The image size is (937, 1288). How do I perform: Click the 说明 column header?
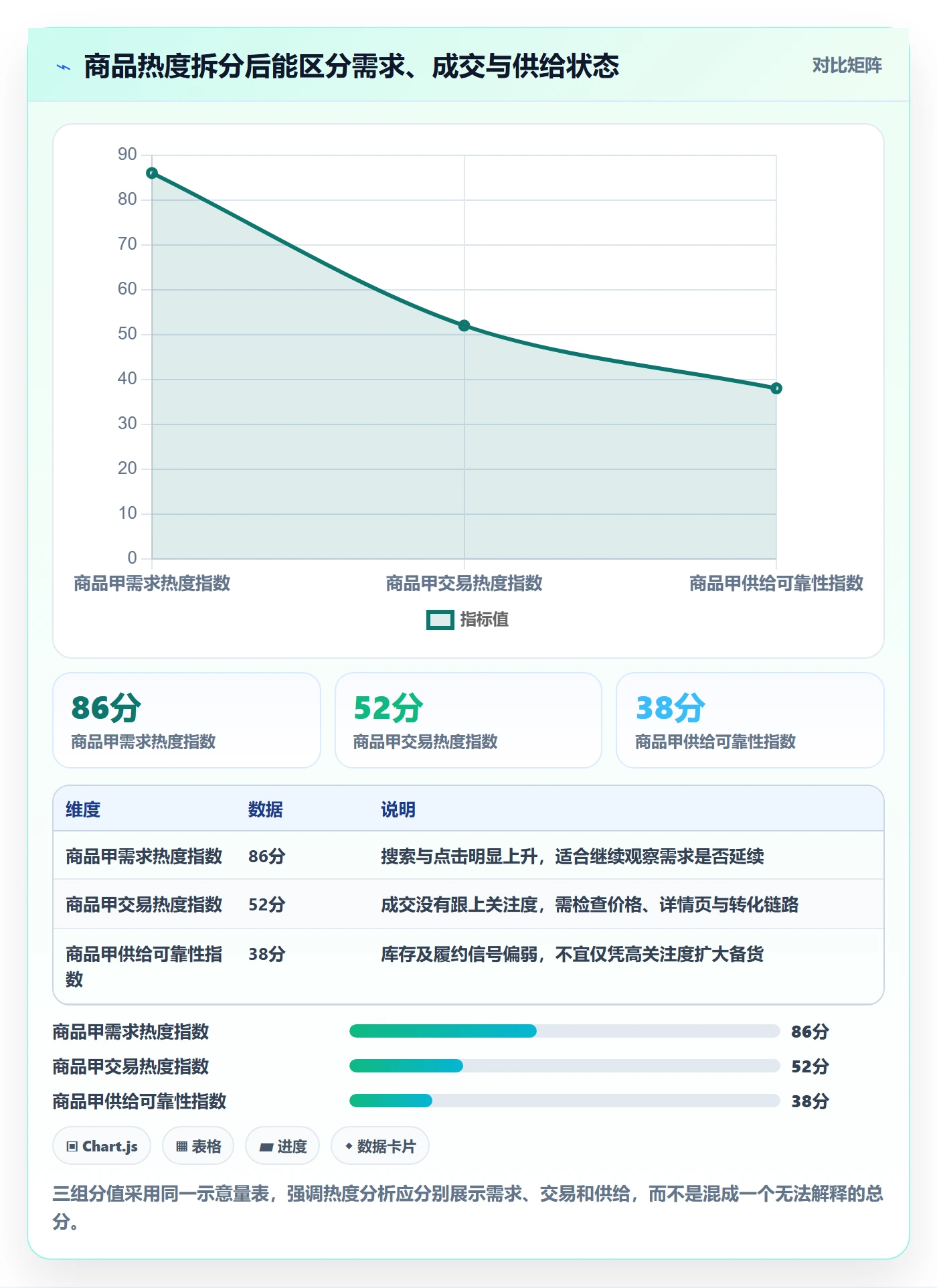(x=398, y=810)
